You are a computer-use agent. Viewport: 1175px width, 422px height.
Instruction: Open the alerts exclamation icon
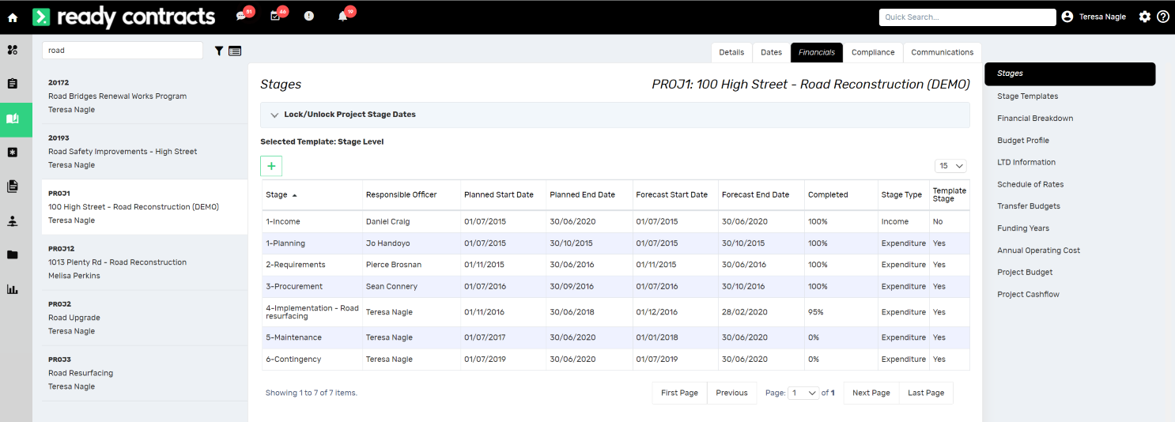coord(309,16)
